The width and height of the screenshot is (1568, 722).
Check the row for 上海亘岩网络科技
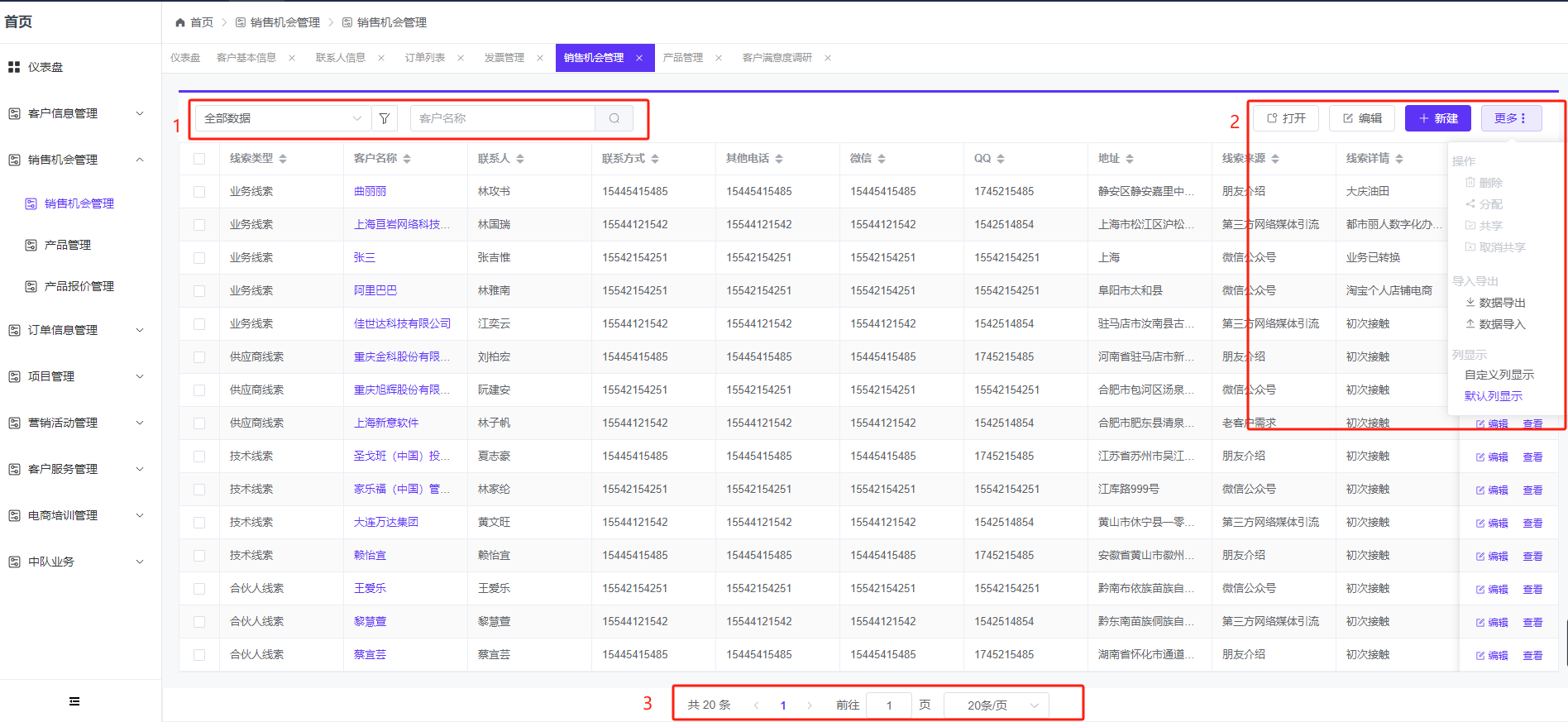(x=199, y=224)
